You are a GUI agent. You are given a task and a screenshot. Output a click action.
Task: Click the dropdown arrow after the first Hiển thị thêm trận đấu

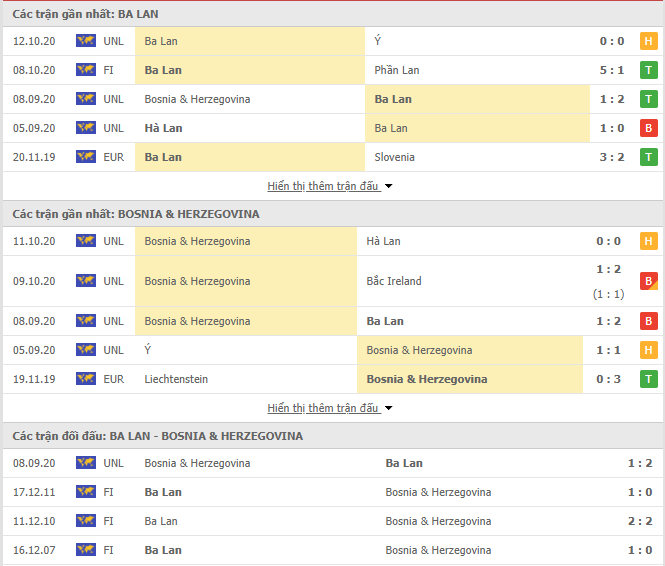coord(388,186)
